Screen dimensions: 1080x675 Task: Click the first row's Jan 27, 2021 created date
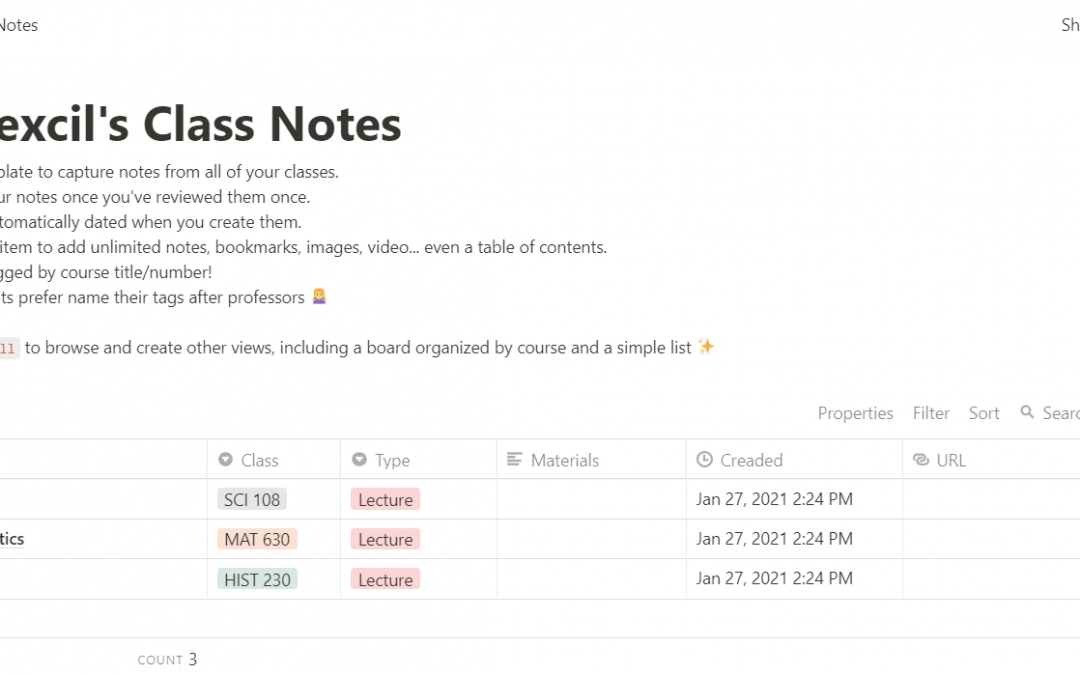774,499
